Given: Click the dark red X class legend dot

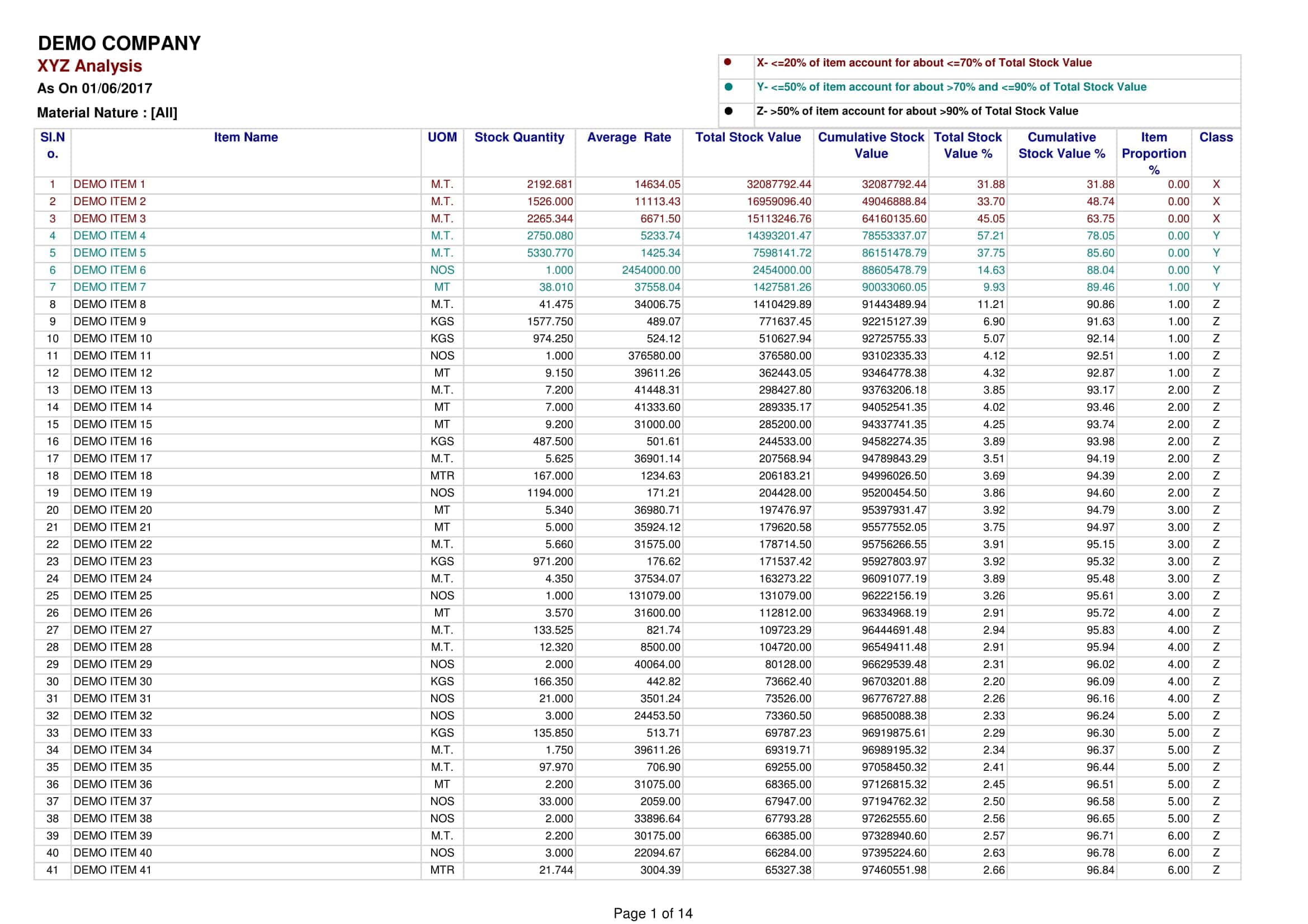Looking at the screenshot, I should 728,62.
